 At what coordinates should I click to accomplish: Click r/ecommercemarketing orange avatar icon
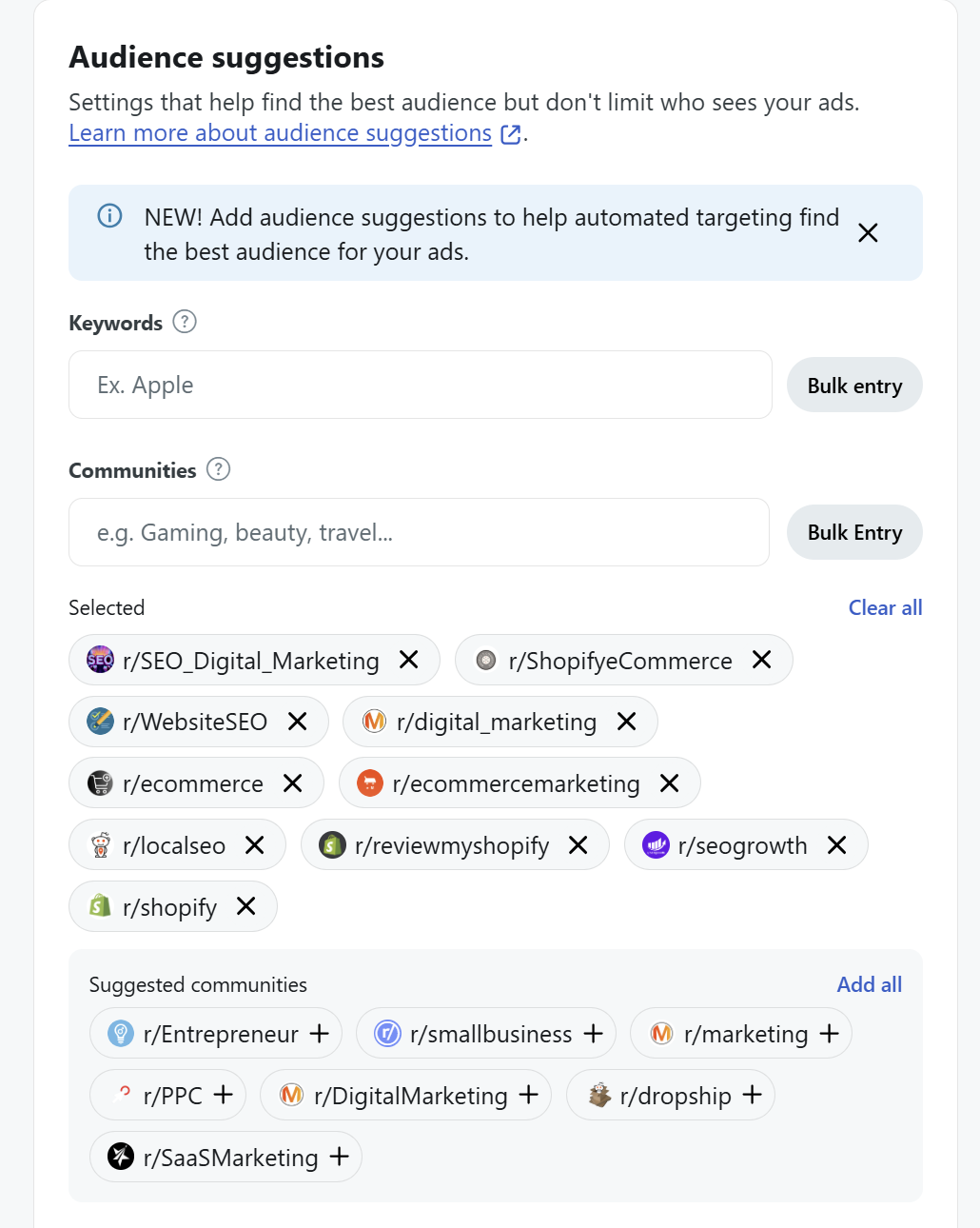[x=369, y=782]
